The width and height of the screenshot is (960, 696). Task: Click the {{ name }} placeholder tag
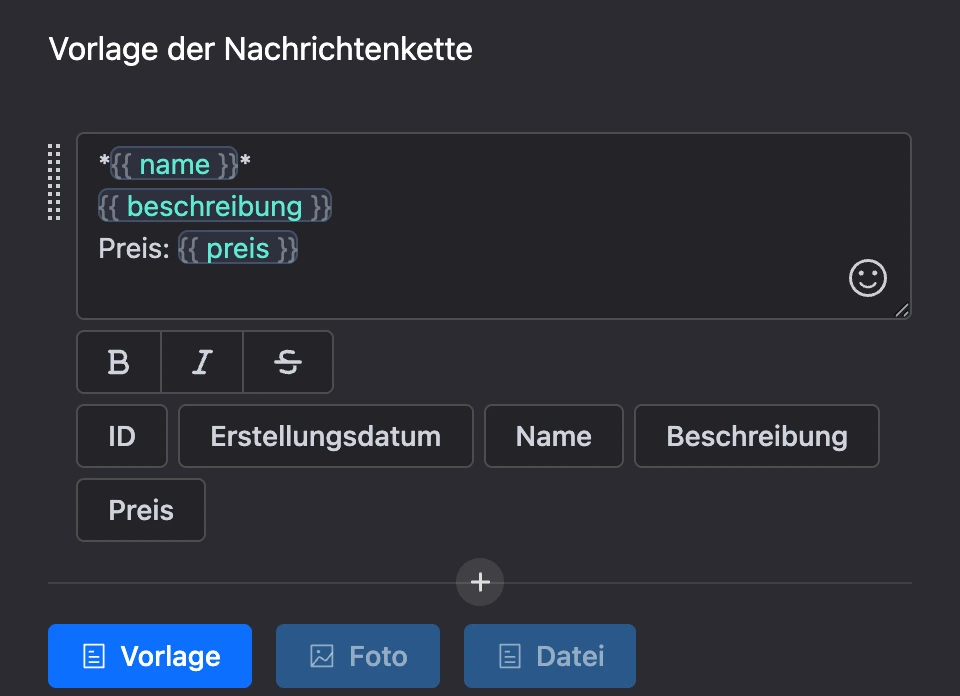coord(174,164)
